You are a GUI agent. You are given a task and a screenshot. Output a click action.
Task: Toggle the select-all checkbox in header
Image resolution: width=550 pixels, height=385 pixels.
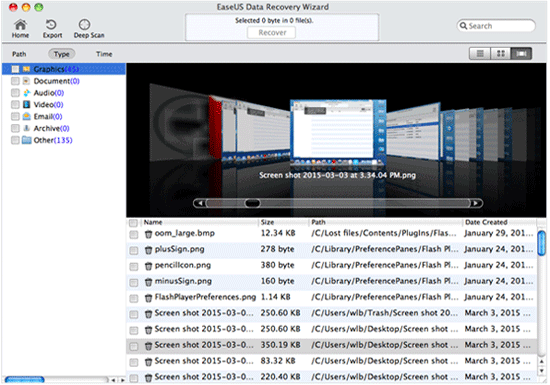[133, 223]
